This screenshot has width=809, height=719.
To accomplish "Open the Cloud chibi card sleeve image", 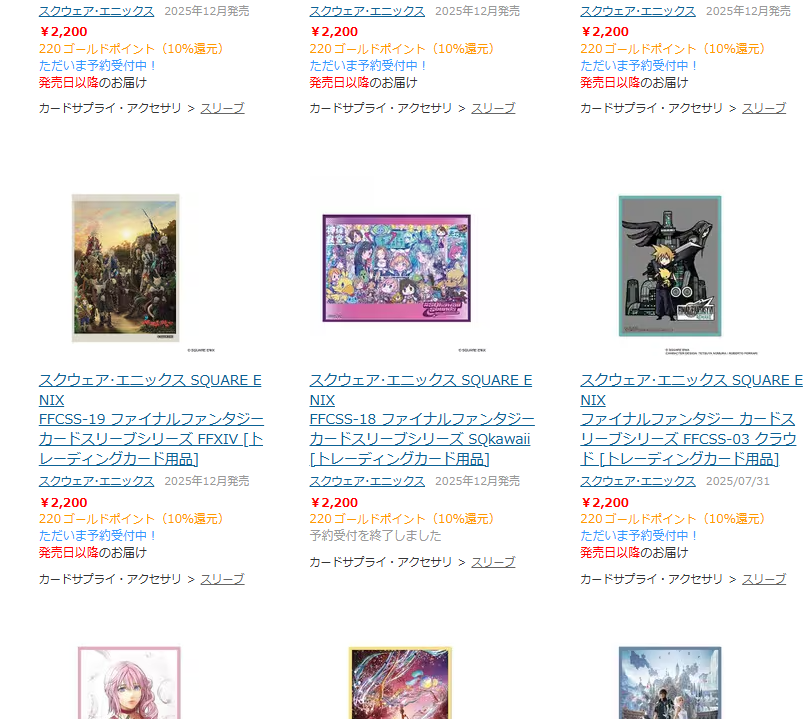I will [x=670, y=266].
